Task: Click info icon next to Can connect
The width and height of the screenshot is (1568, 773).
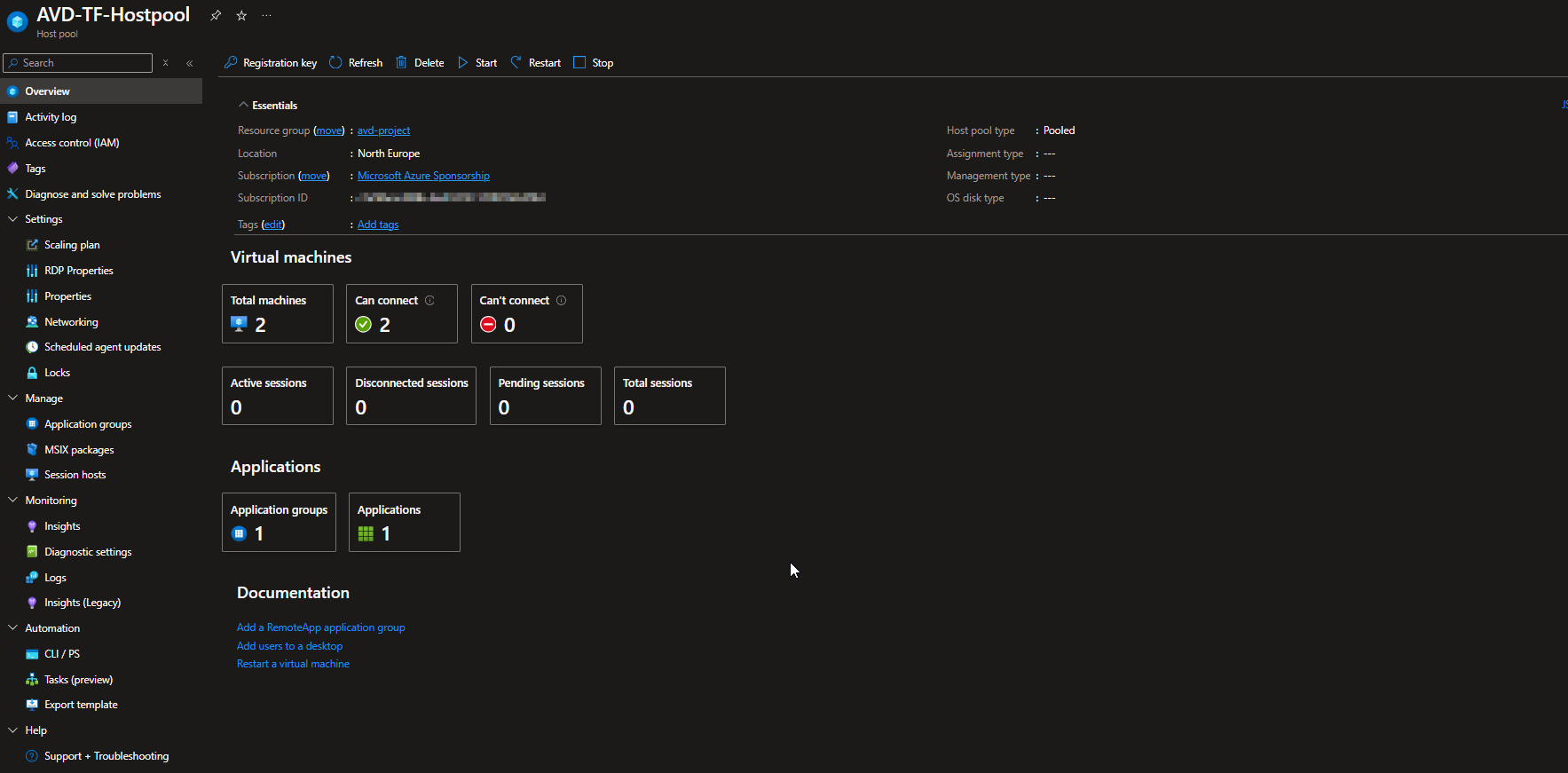Action: 429,301
